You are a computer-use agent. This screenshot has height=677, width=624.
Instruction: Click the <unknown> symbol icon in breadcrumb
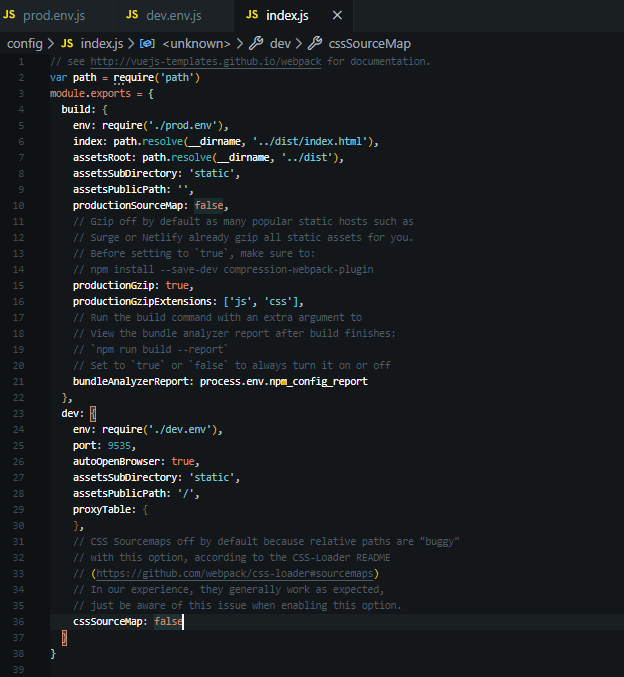[x=147, y=43]
